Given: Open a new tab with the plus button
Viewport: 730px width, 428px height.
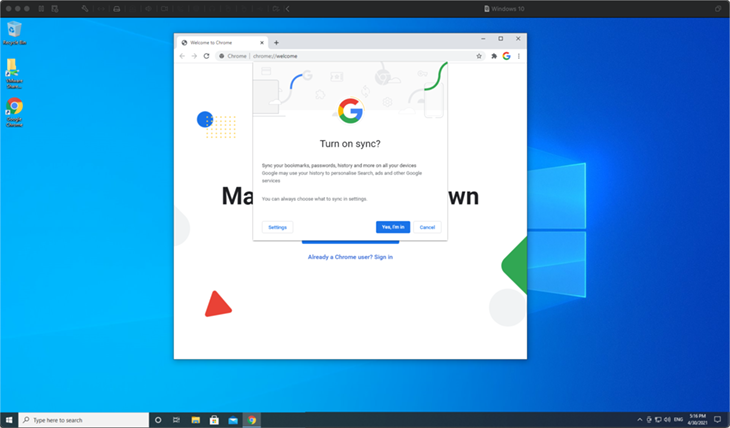Looking at the screenshot, I should click(x=276, y=43).
